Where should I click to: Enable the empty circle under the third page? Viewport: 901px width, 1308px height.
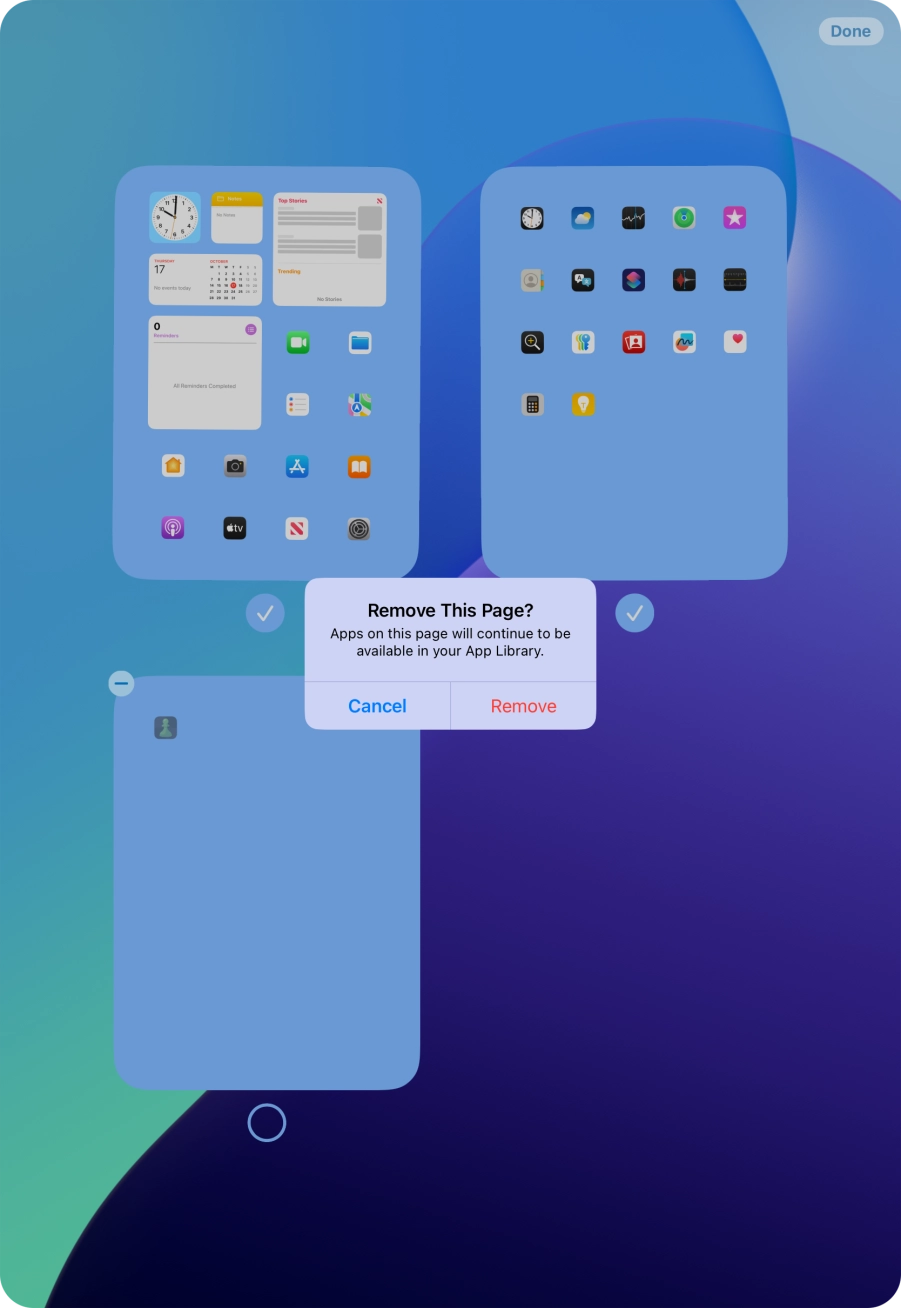(x=266, y=1122)
